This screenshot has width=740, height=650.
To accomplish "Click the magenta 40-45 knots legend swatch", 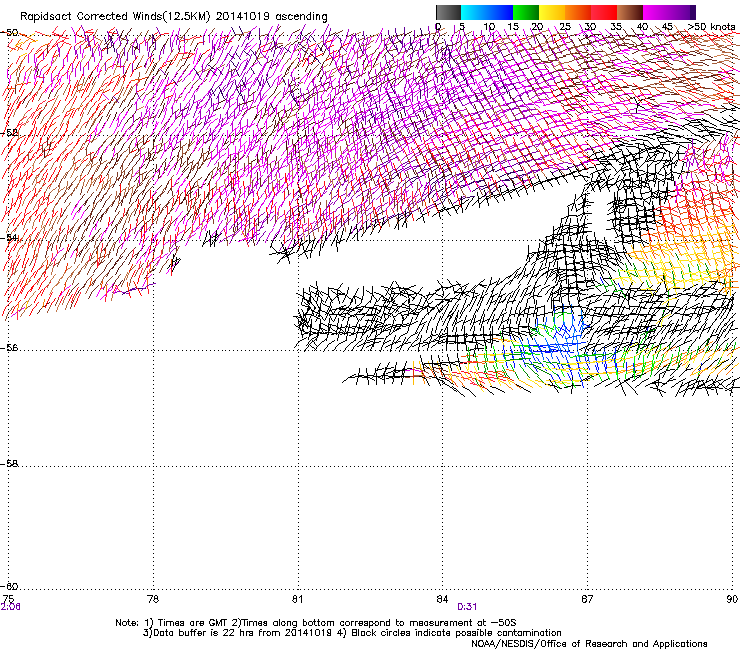I will [656, 12].
